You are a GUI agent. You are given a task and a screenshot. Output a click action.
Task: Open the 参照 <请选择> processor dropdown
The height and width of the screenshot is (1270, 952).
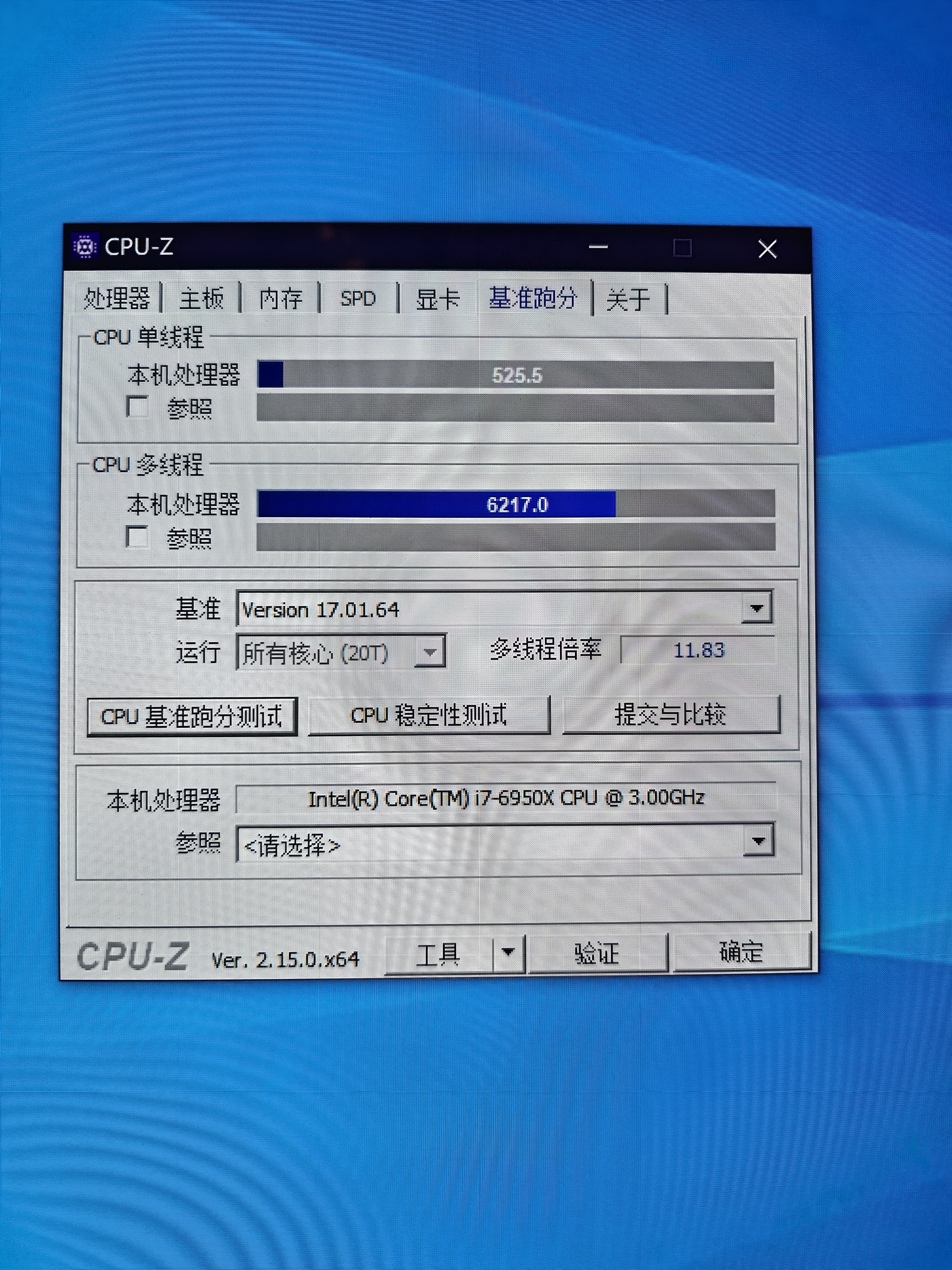(758, 842)
